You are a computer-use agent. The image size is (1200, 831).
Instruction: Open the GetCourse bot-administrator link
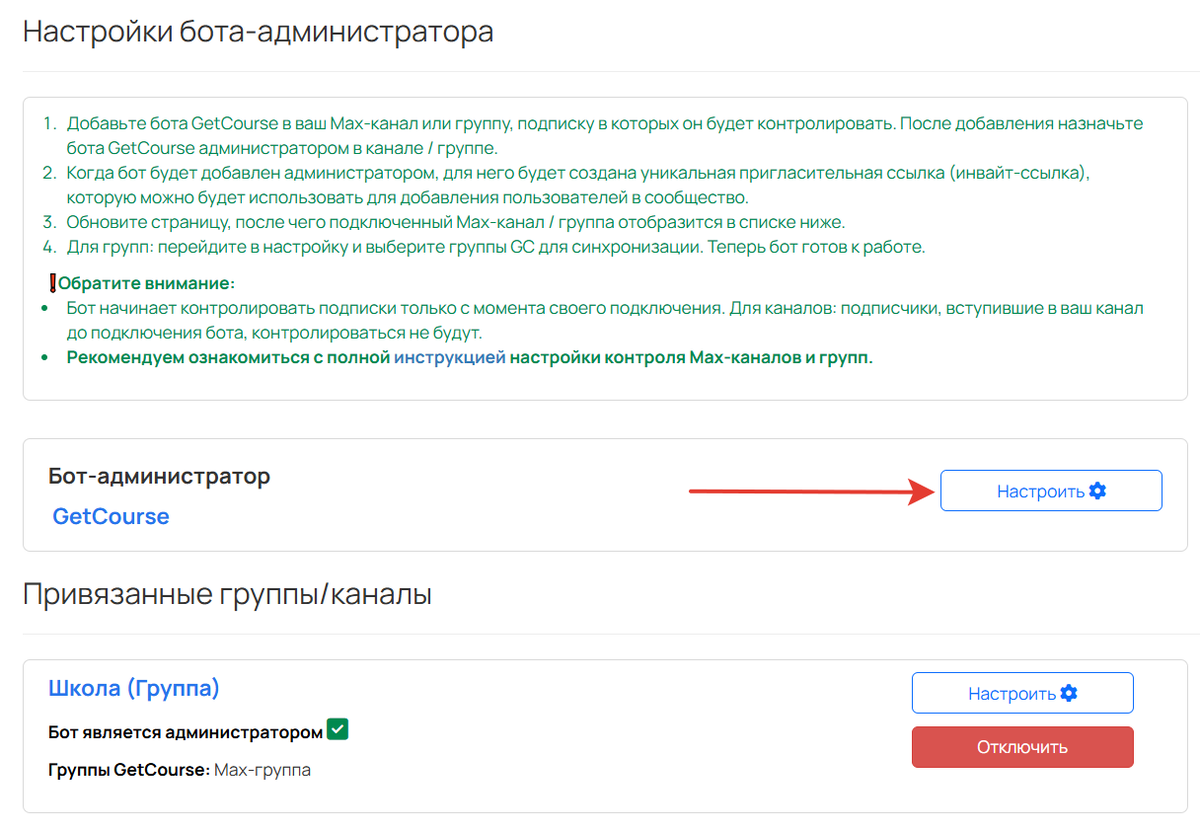tap(110, 515)
